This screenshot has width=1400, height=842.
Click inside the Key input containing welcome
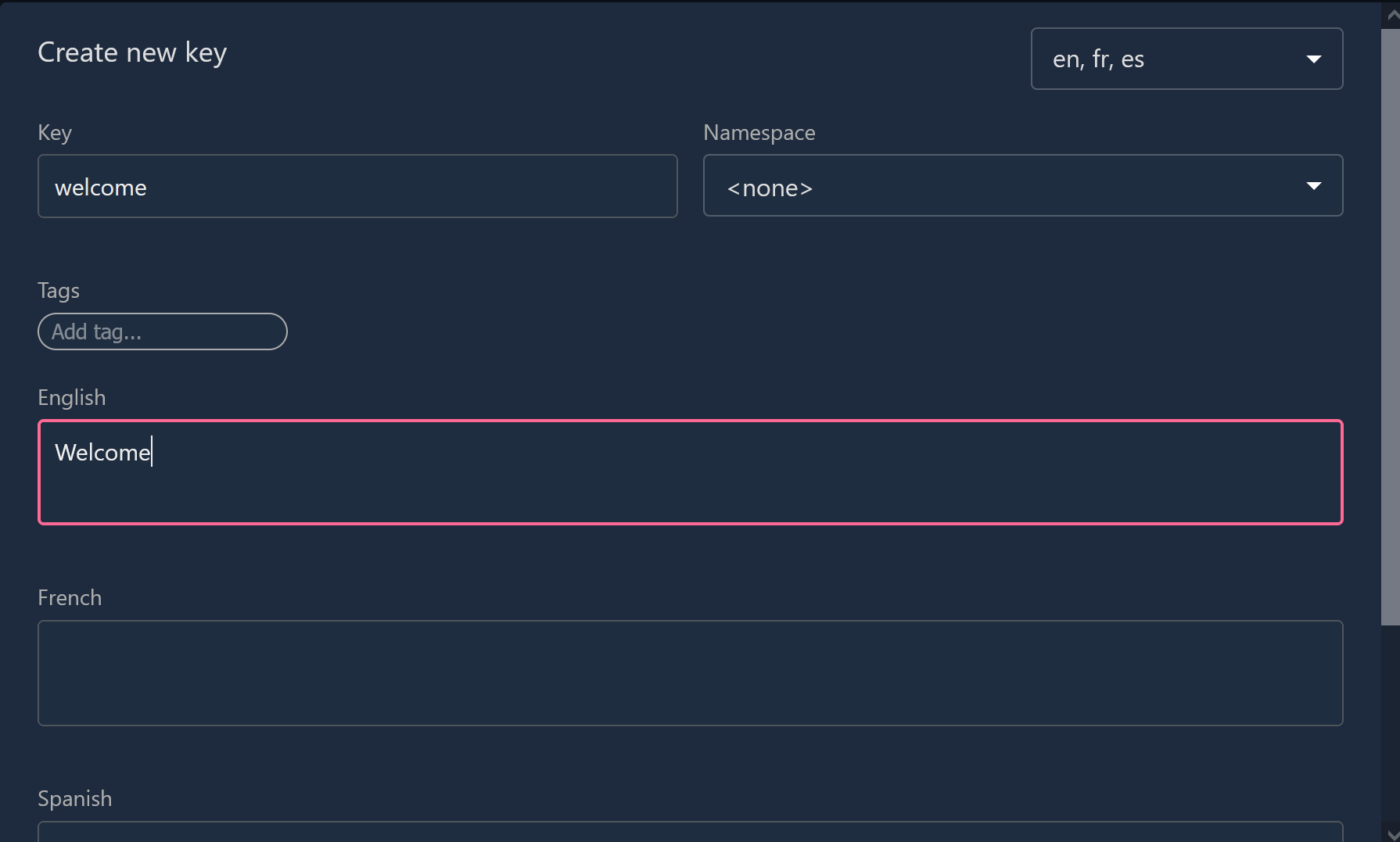(x=357, y=186)
